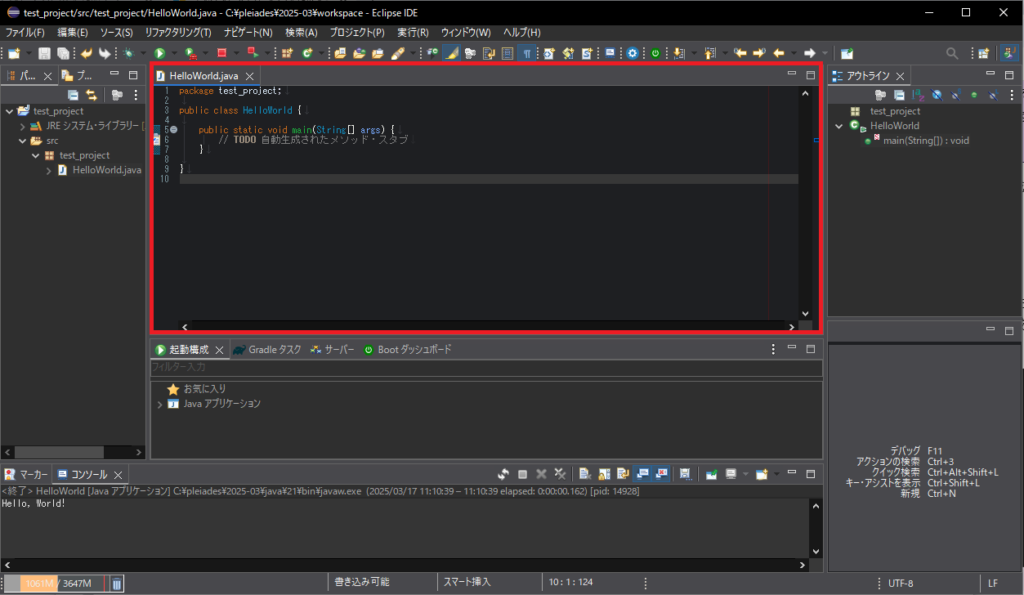Image resolution: width=1024 pixels, height=595 pixels.
Task: Collapse the test_project package node
Action: pos(35,155)
